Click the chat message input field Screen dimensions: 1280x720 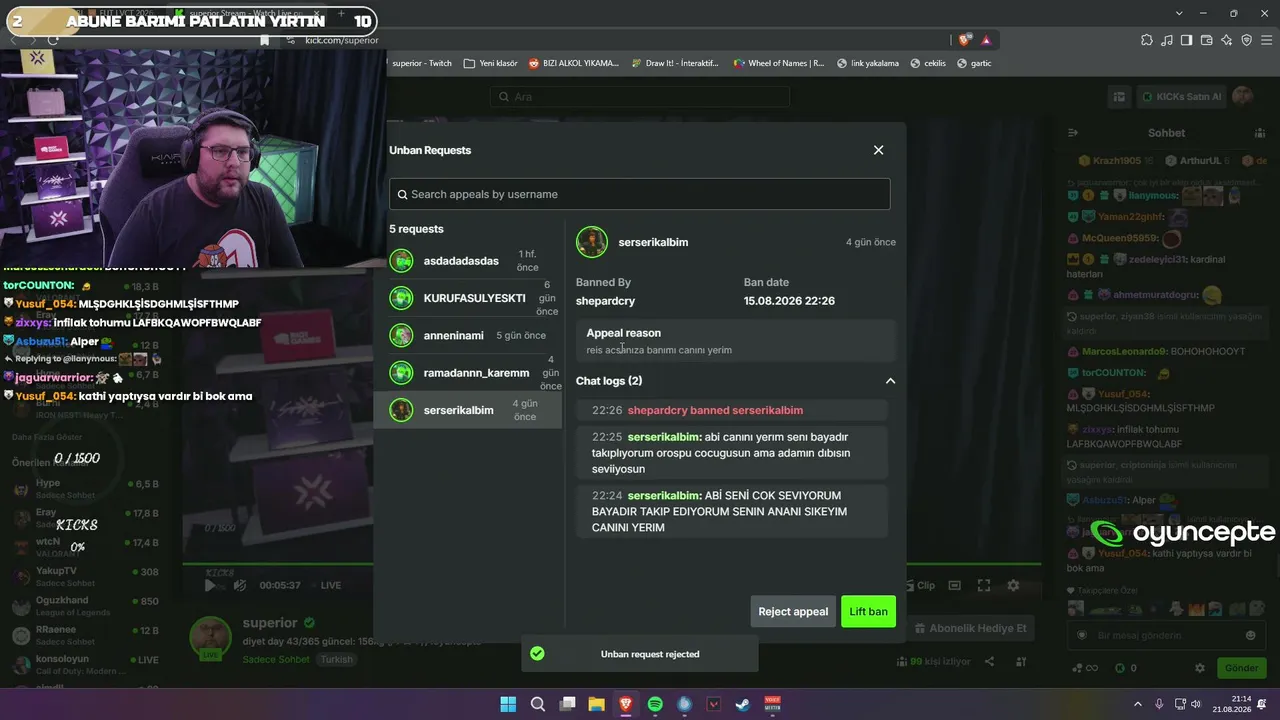coord(1165,635)
